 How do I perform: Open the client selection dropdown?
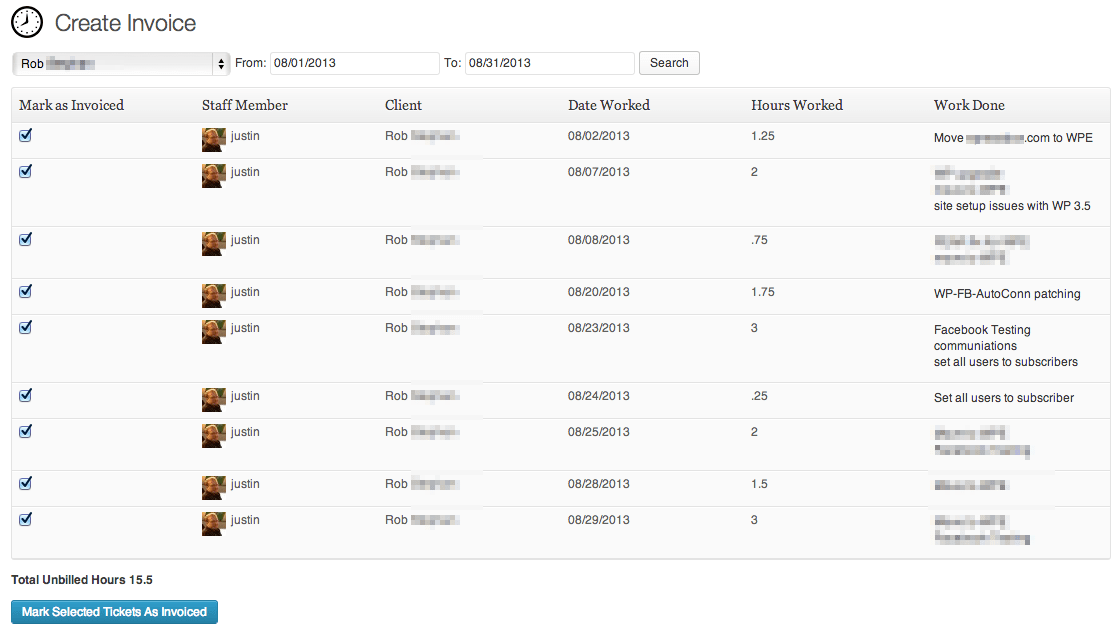coord(121,63)
